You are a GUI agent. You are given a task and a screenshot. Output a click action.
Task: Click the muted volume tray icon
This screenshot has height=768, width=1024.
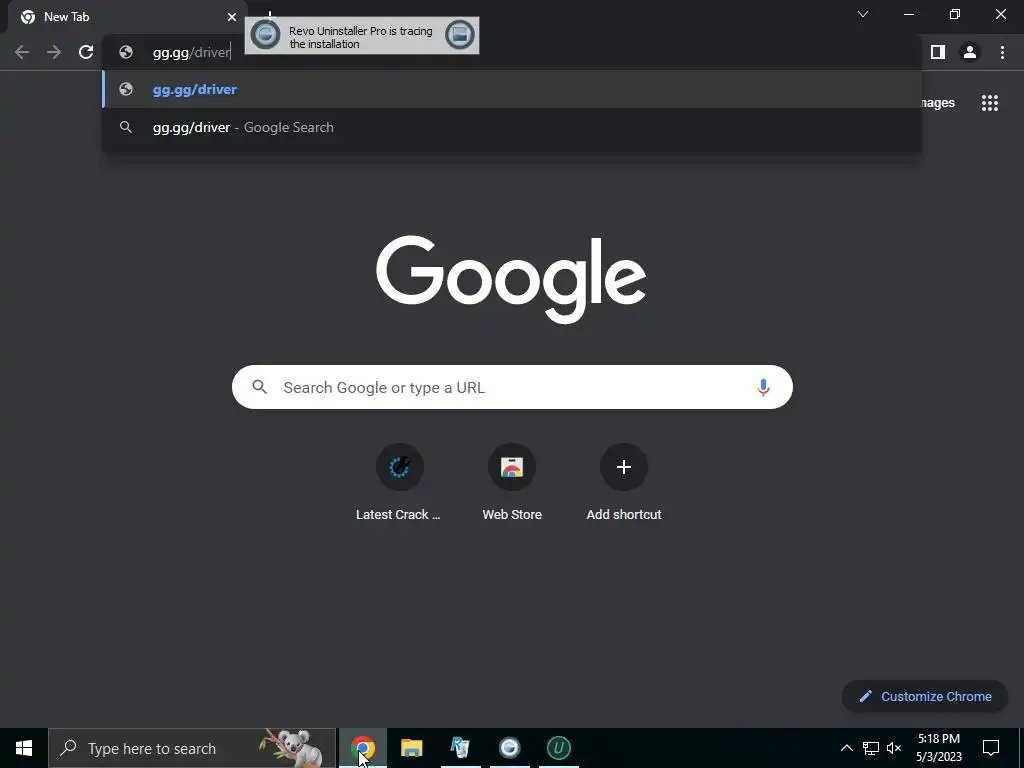click(x=894, y=748)
